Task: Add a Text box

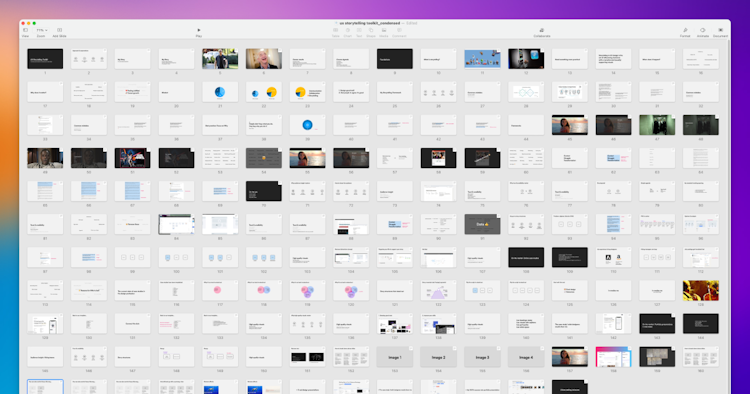Action: [x=359, y=32]
